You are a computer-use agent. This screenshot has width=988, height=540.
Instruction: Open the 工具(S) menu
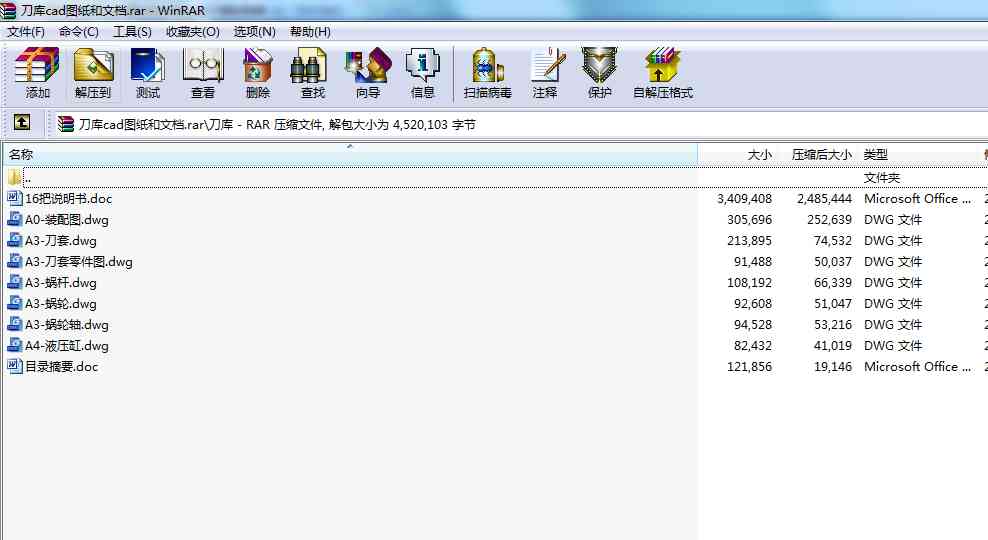(132, 31)
